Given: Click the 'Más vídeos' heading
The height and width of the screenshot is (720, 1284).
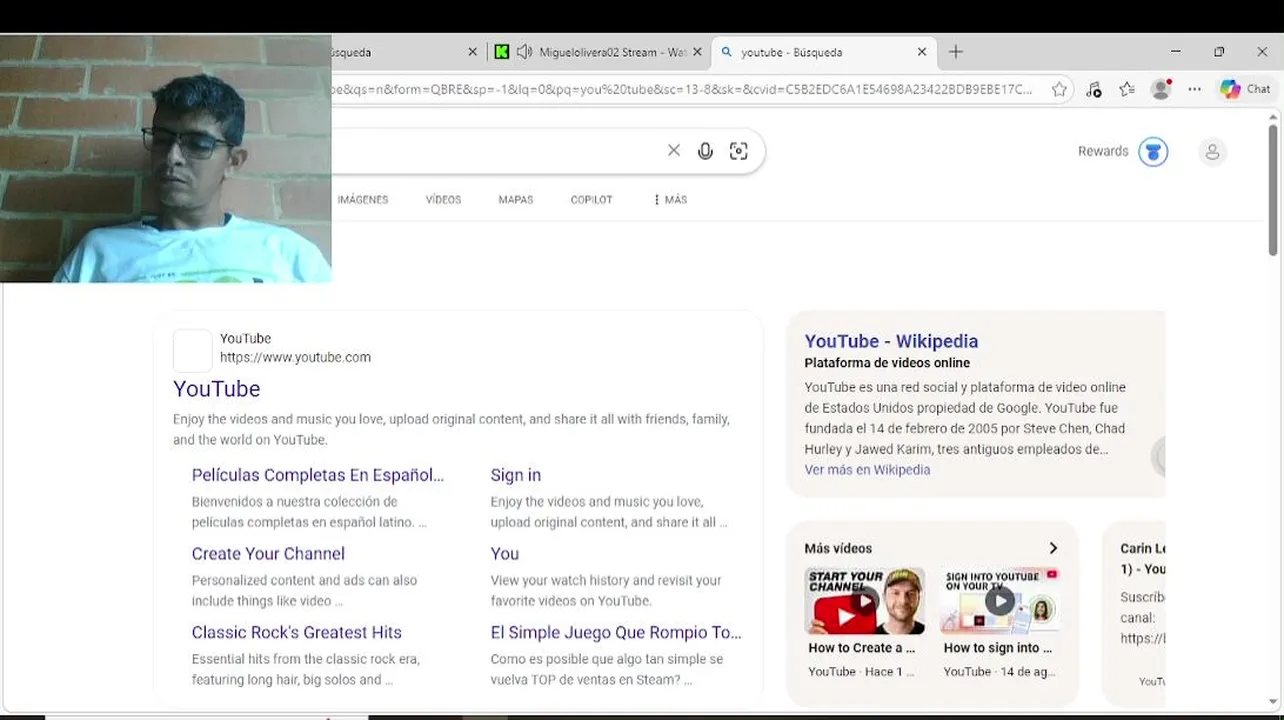Looking at the screenshot, I should (x=838, y=548).
